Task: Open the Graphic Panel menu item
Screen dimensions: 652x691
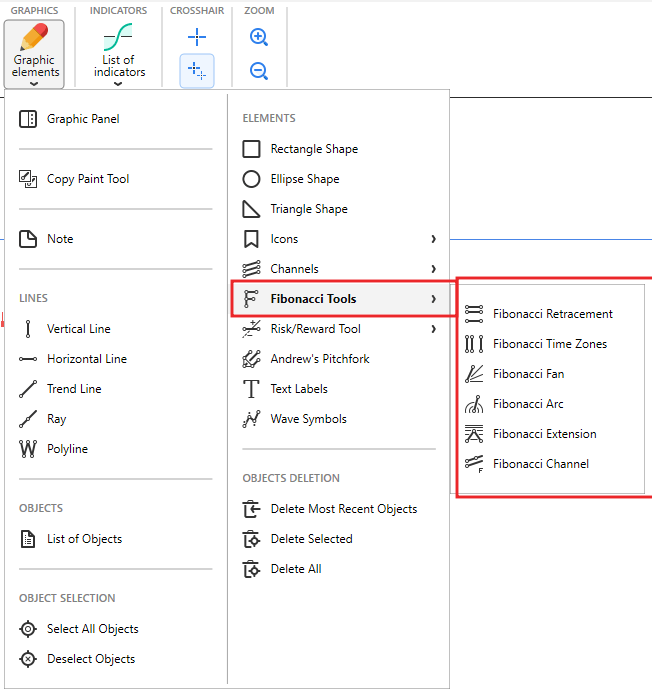Action: pos(82,119)
